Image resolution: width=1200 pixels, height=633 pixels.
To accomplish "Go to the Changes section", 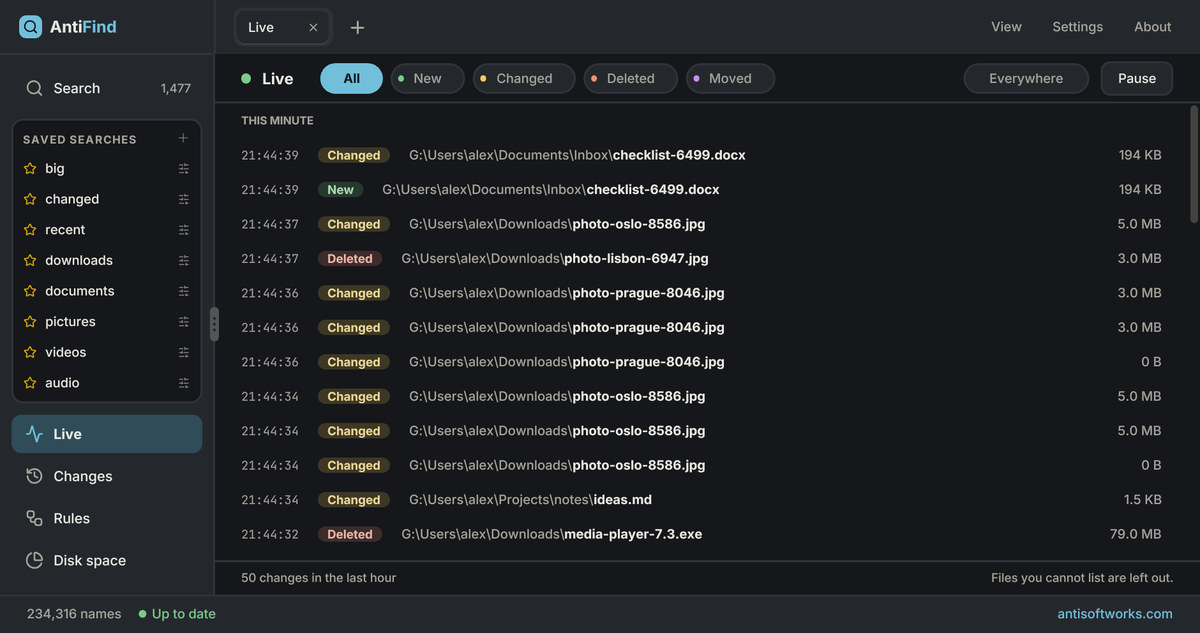I will [107, 476].
